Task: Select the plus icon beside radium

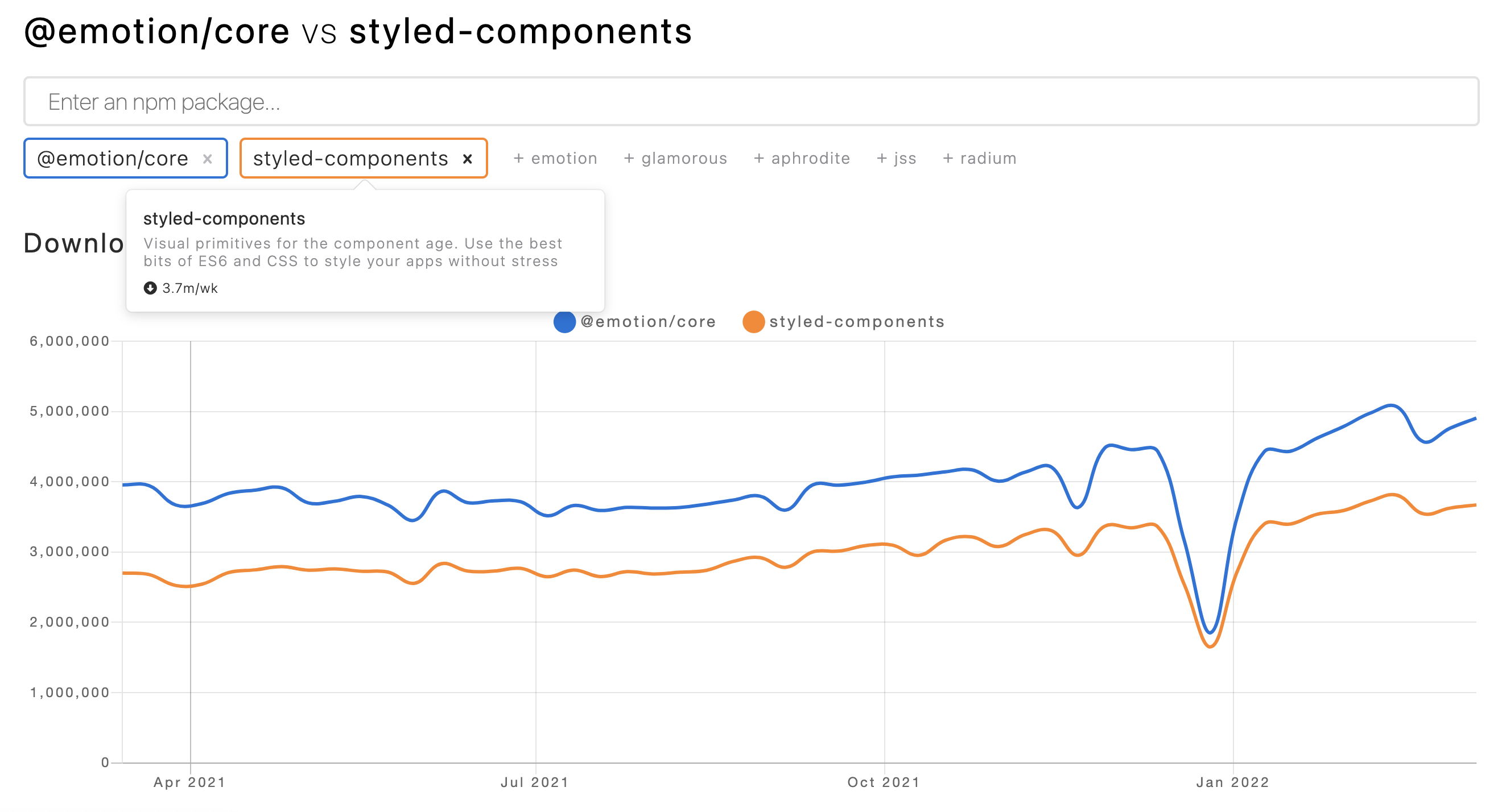Action: coord(947,158)
